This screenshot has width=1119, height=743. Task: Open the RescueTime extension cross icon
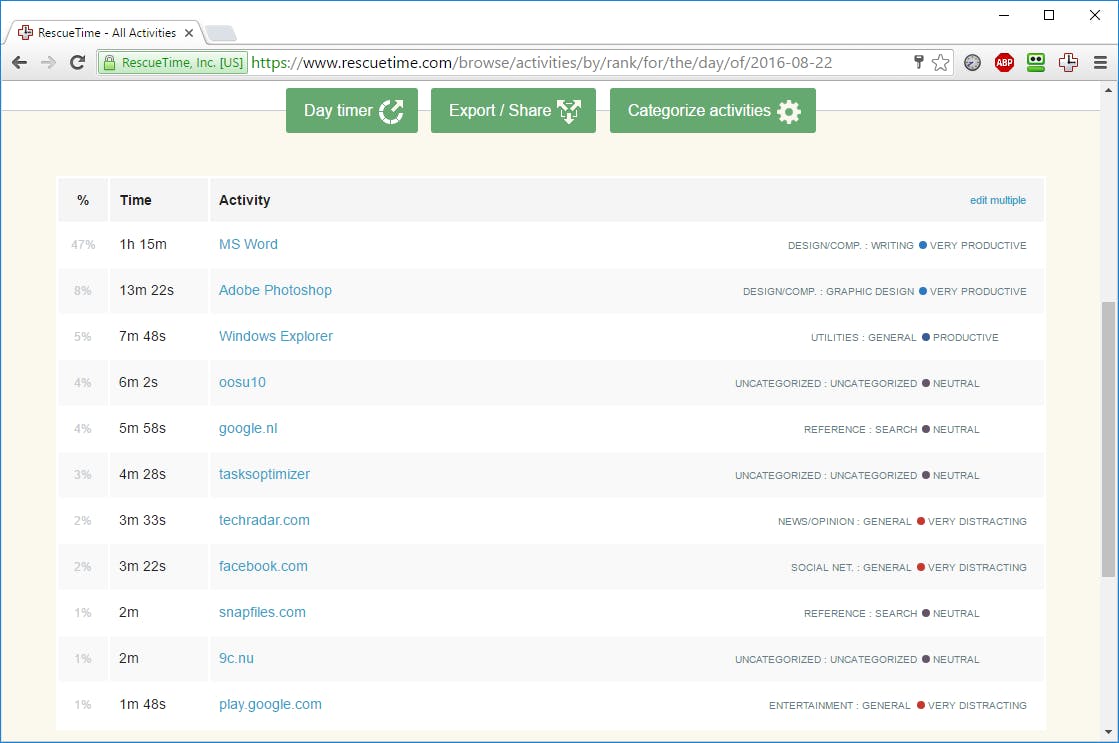[x=1068, y=63]
